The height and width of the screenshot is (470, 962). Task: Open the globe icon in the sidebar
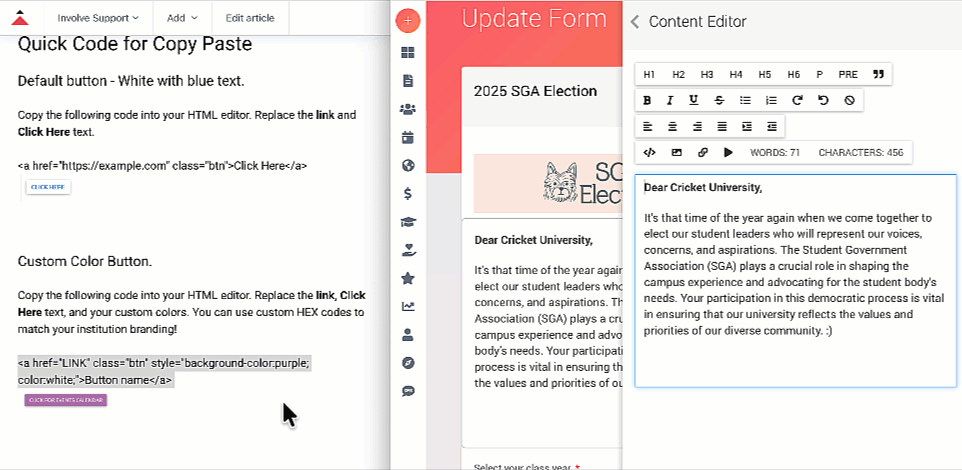408,166
